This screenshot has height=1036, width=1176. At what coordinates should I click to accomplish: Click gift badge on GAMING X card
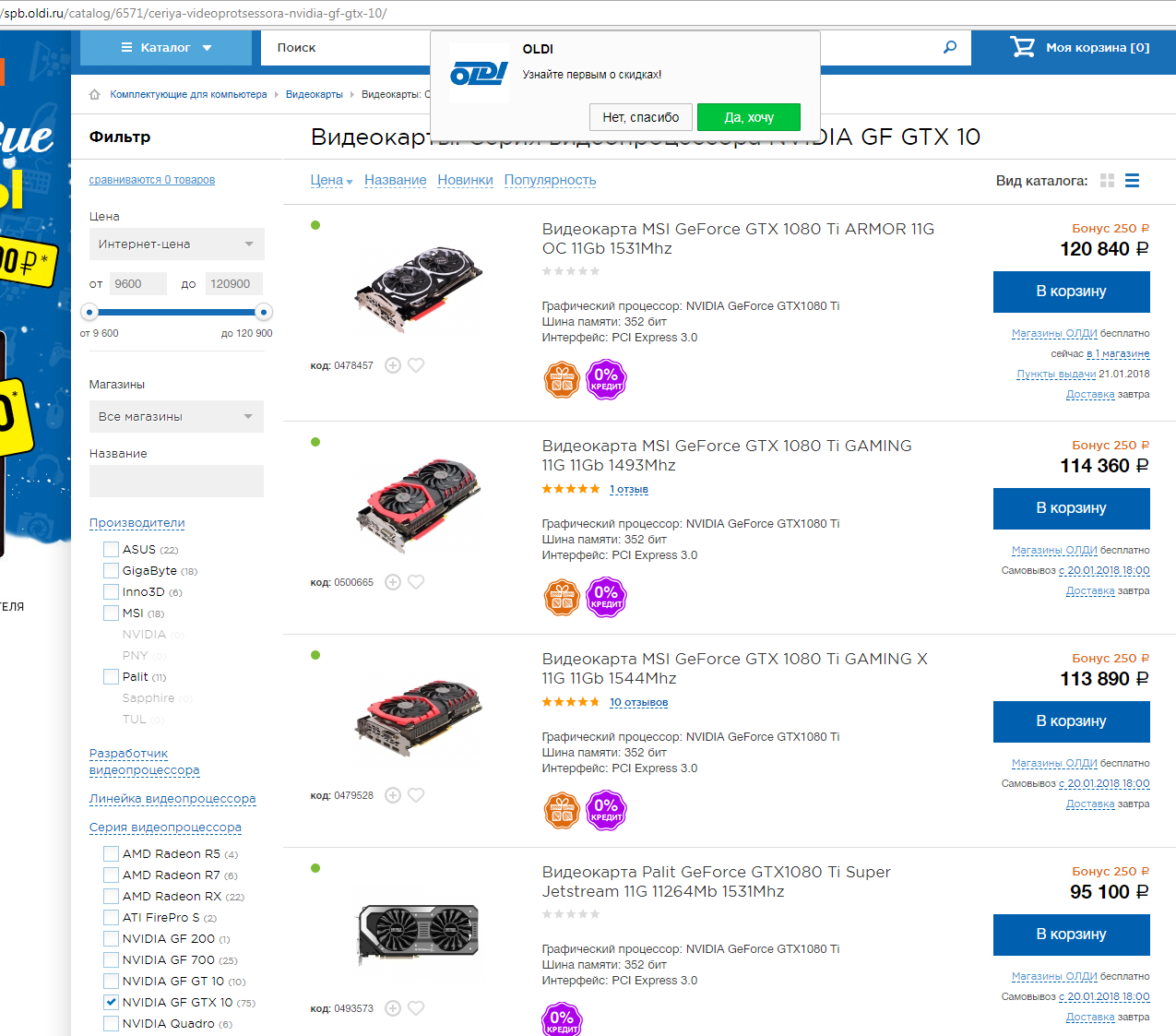click(x=562, y=810)
